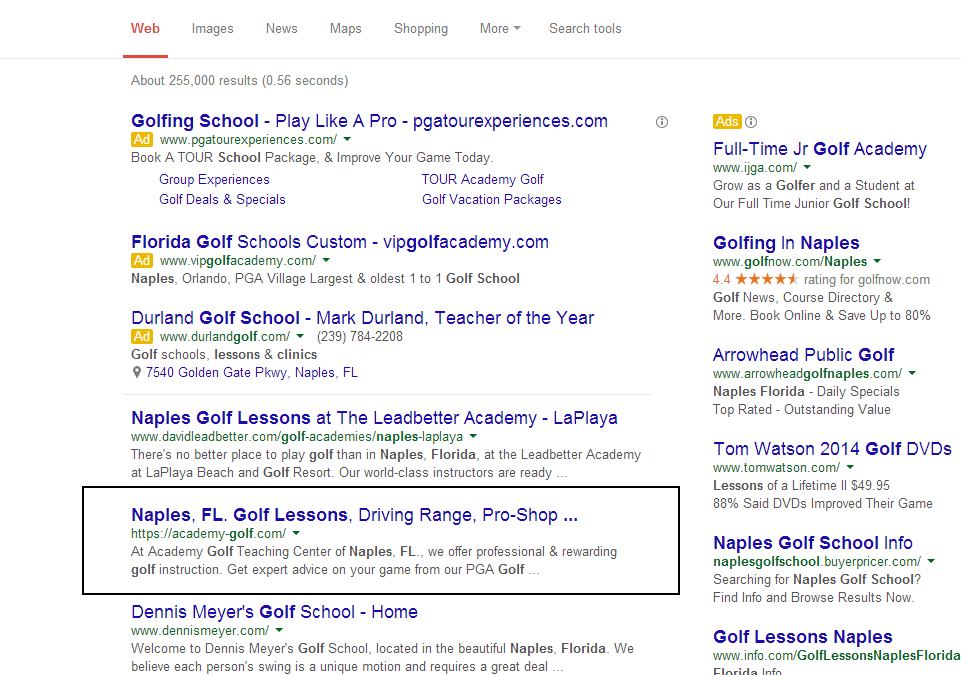Screen dimensions: 961x675
Task: Click the About 255,000 results text
Action: click(x=240, y=81)
